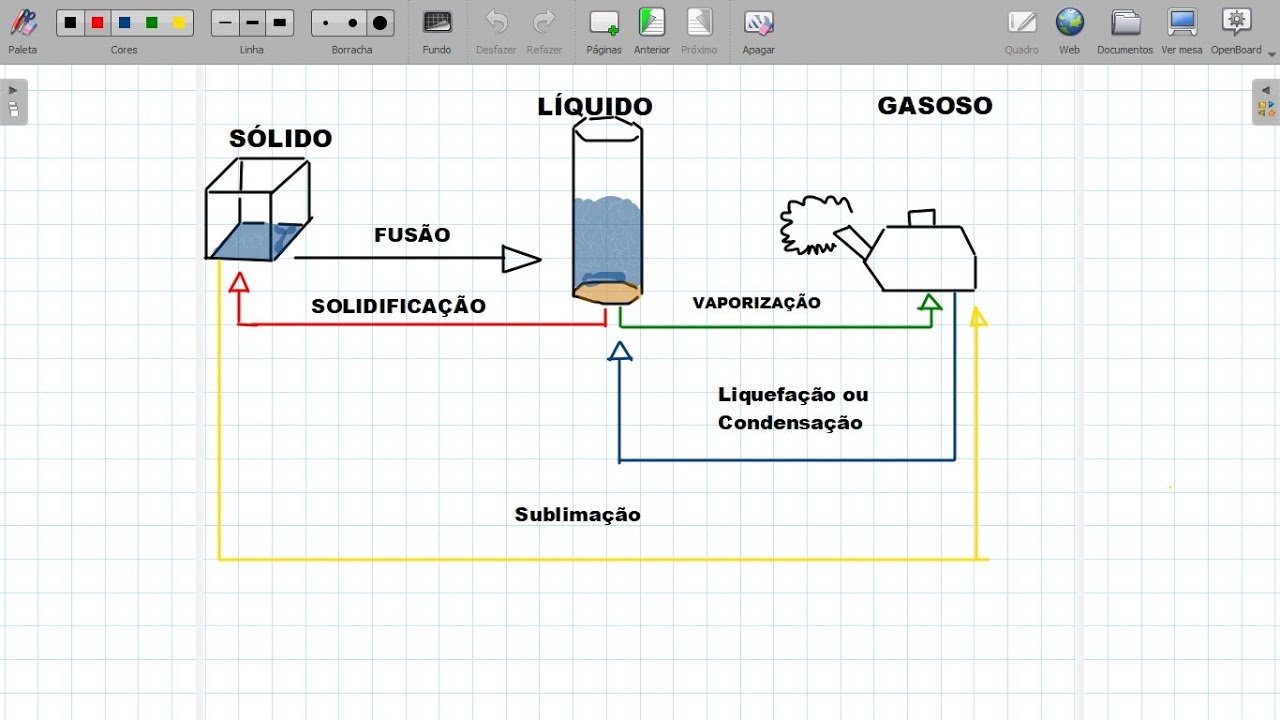Add a new page with Páginas
Screen dimensions: 1280x720
point(604,29)
